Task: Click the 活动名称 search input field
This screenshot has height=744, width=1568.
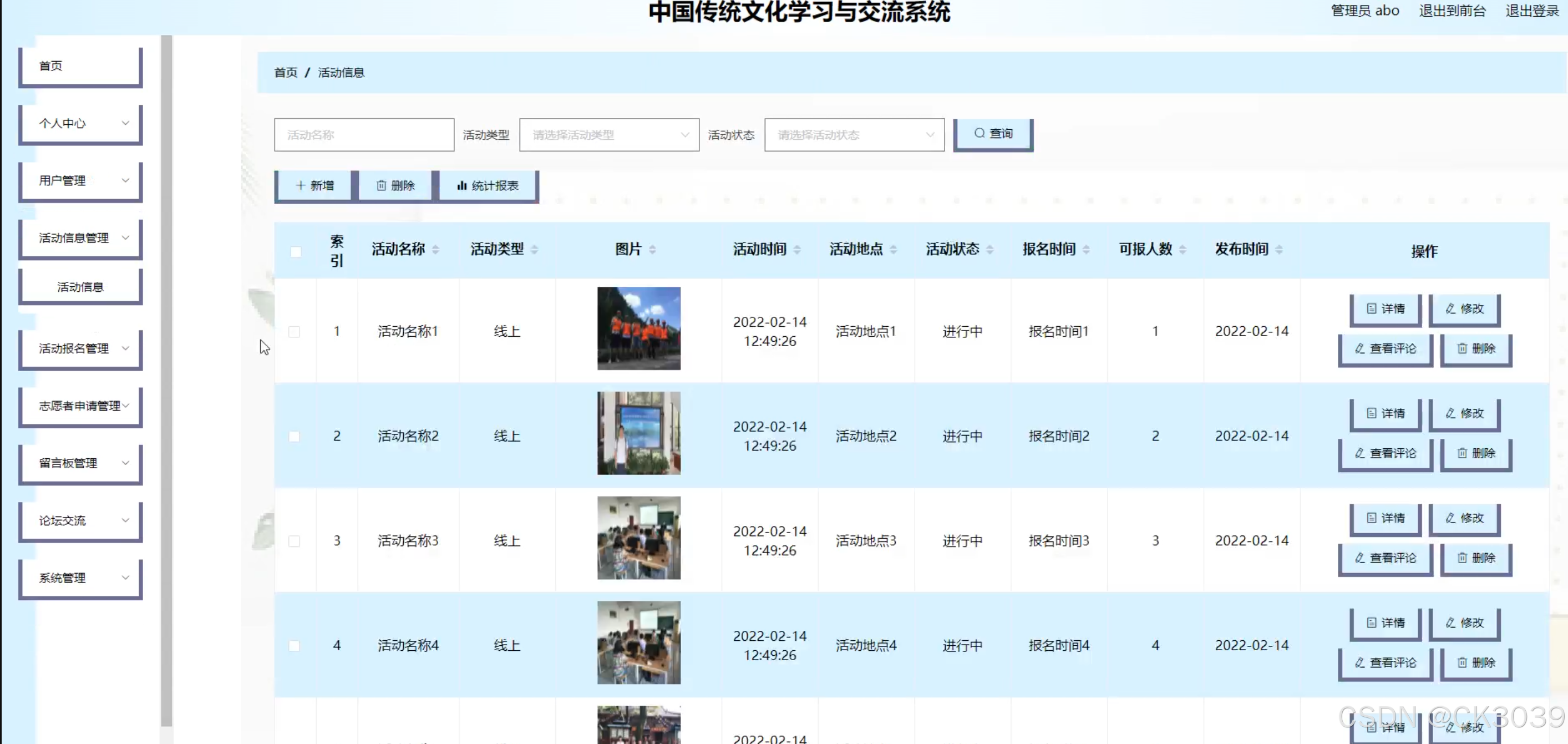Action: pyautogui.click(x=364, y=135)
